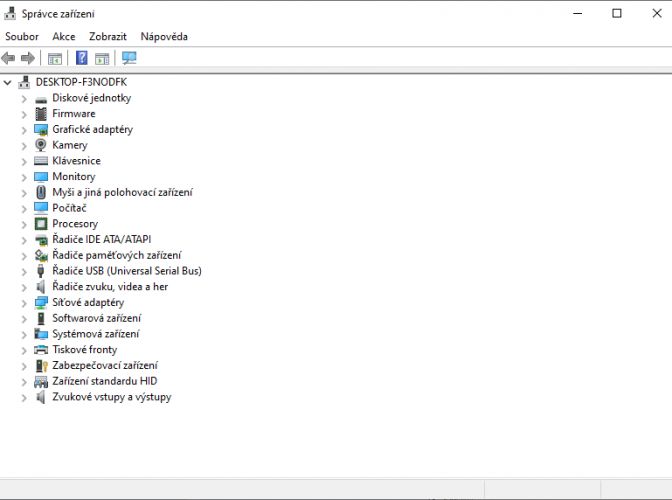
Task: Expand the Procesory category
Action: click(24, 225)
